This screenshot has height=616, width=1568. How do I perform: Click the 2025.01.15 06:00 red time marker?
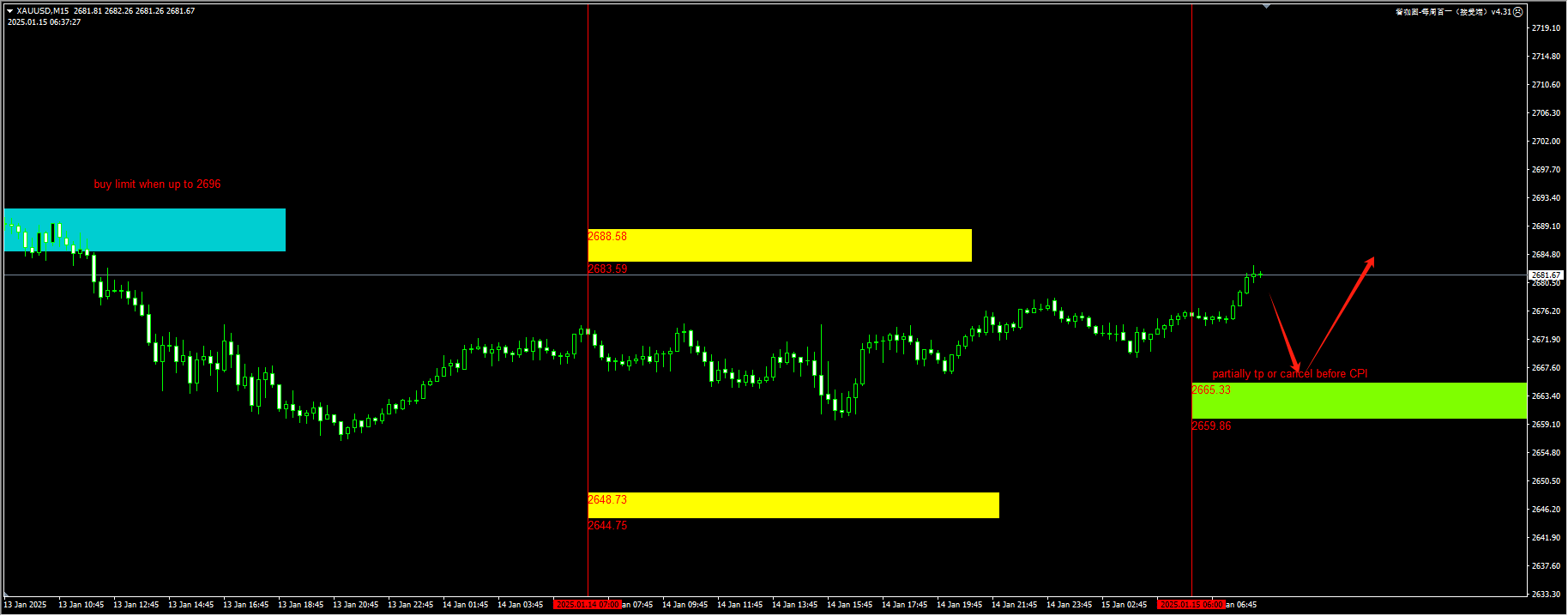click(1191, 605)
